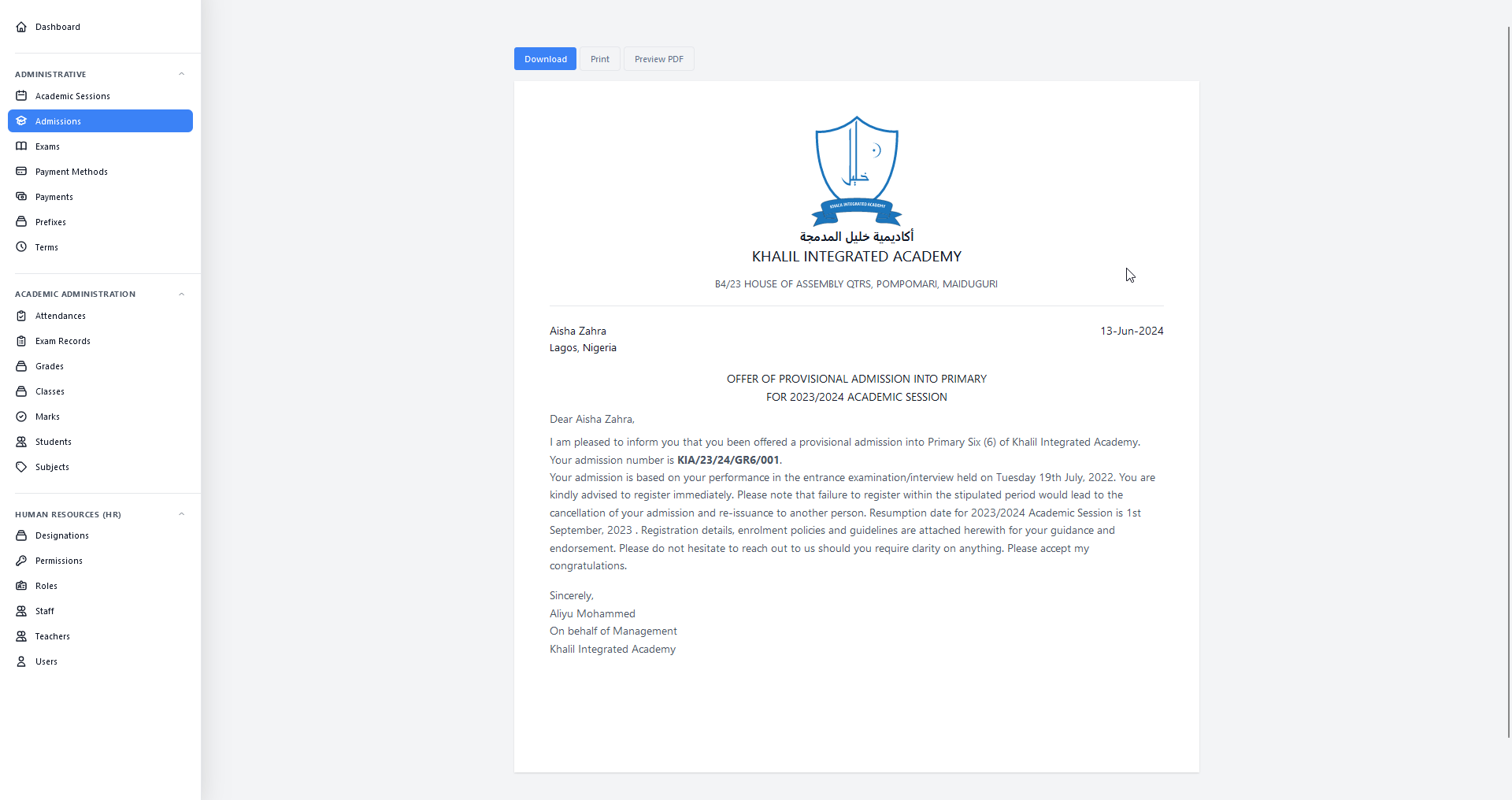Open the Preview PDF button
The width and height of the screenshot is (1512, 800).
click(658, 58)
